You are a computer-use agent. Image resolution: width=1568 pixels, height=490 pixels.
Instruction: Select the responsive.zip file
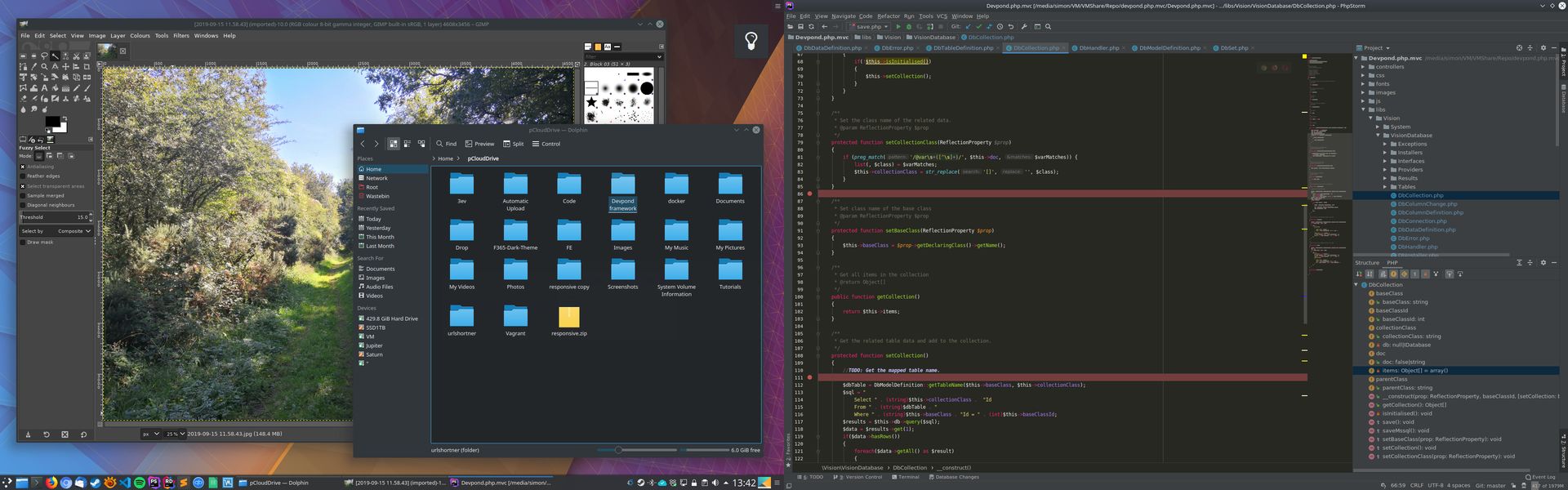[x=568, y=320]
